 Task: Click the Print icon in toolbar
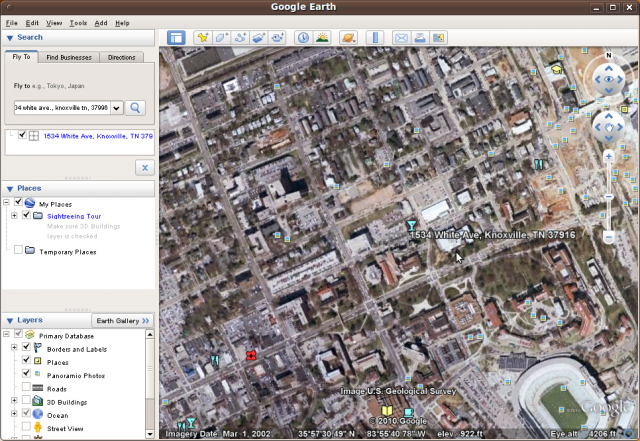420,38
